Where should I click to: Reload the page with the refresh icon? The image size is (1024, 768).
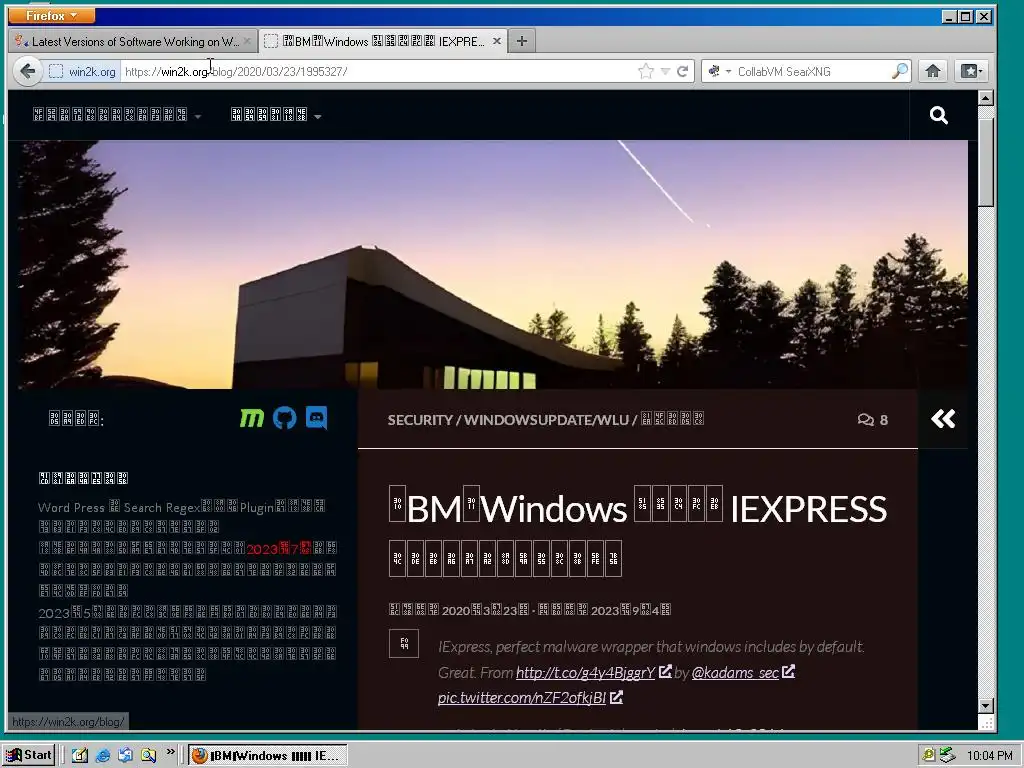[682, 71]
